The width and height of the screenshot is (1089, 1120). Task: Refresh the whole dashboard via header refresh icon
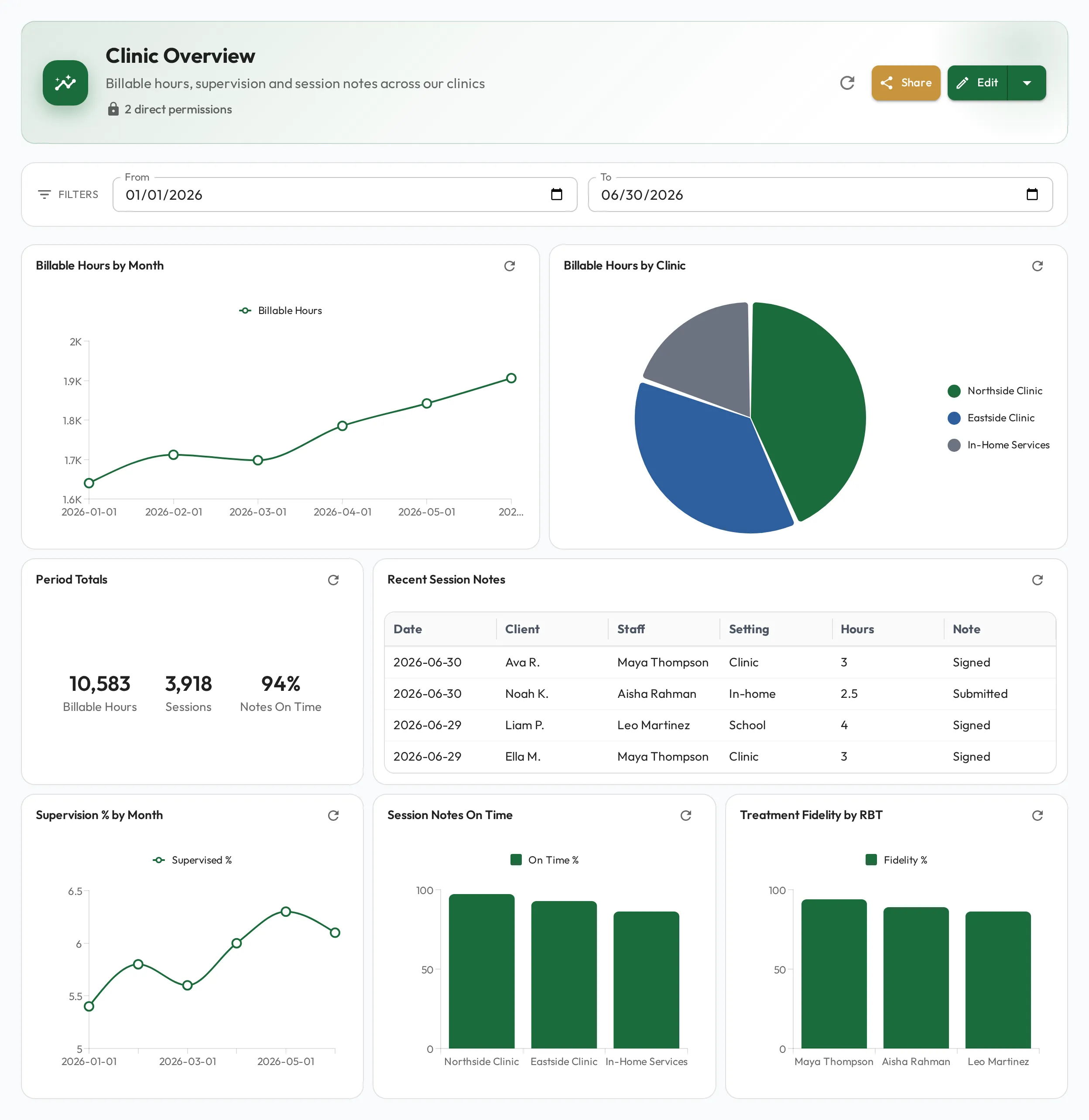pyautogui.click(x=847, y=83)
